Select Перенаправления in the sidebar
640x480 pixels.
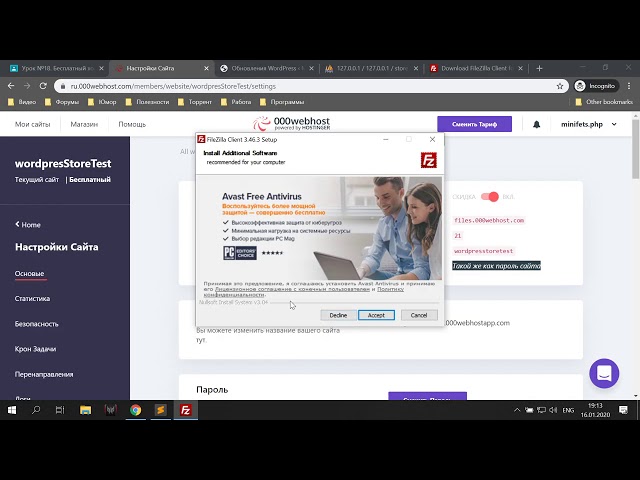(x=44, y=374)
